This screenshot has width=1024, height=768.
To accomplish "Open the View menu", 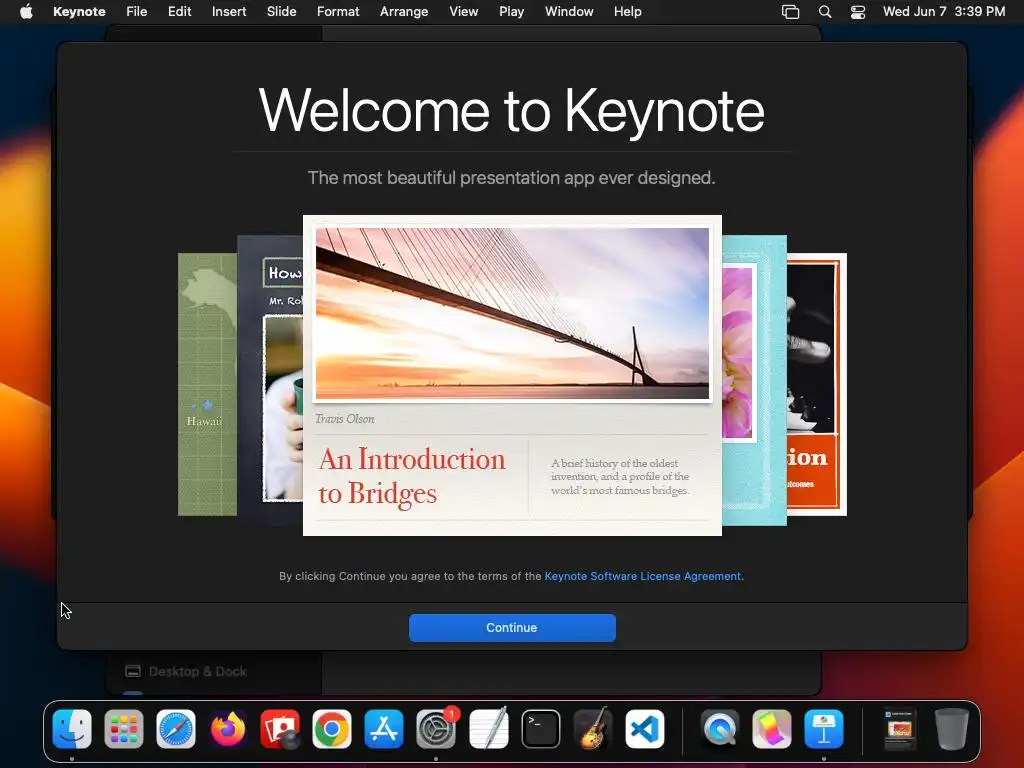I will point(464,12).
